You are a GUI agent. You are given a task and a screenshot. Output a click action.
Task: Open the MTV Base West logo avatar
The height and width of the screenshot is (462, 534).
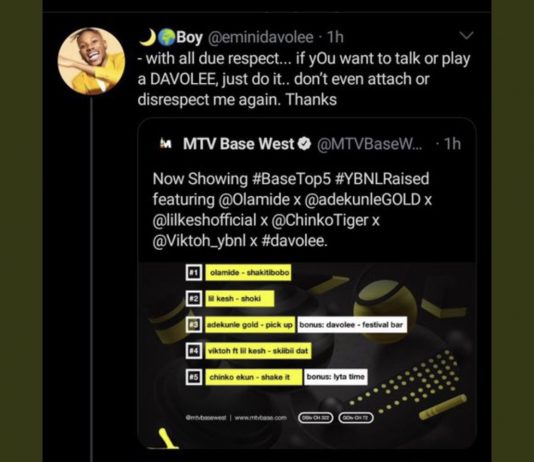pos(166,144)
